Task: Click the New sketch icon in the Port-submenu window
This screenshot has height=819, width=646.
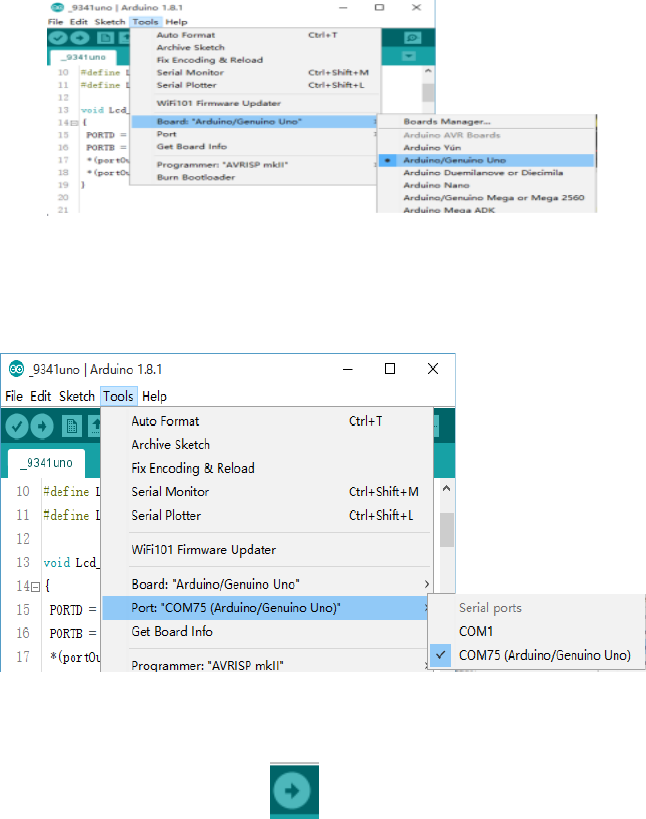Action: pos(72,426)
